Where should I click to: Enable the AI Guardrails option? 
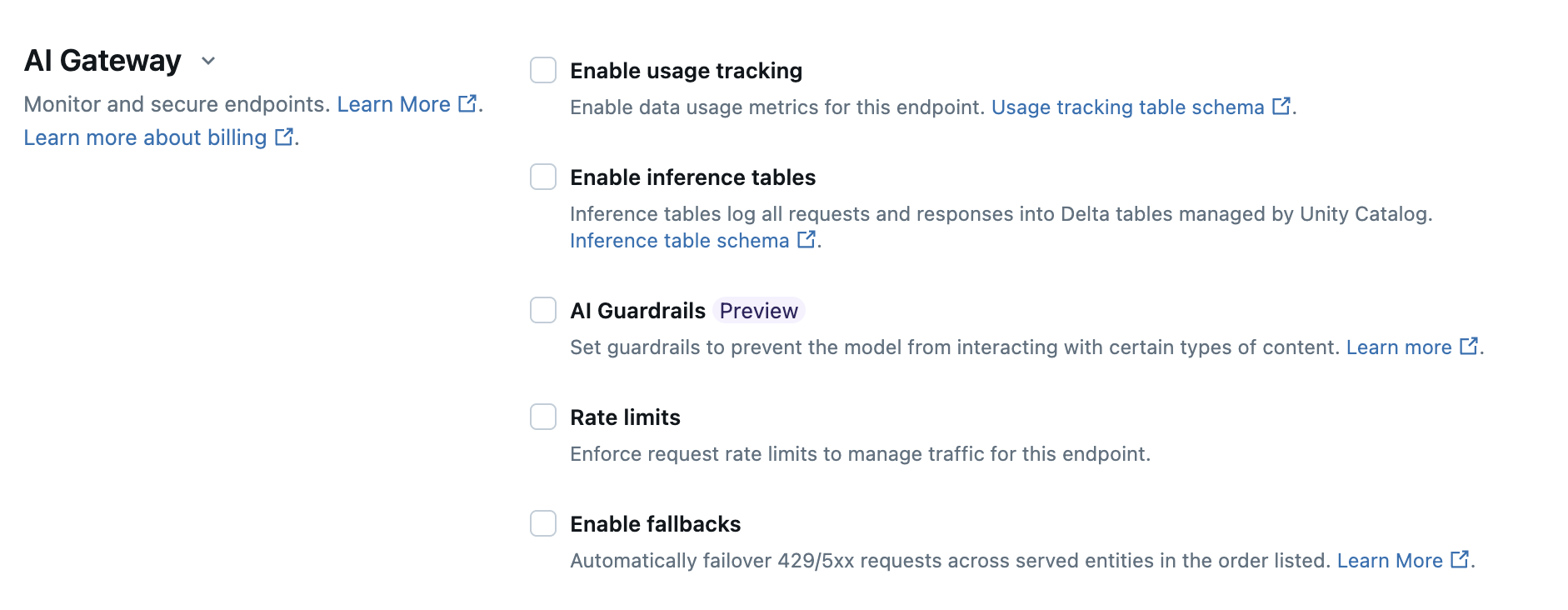click(542, 310)
